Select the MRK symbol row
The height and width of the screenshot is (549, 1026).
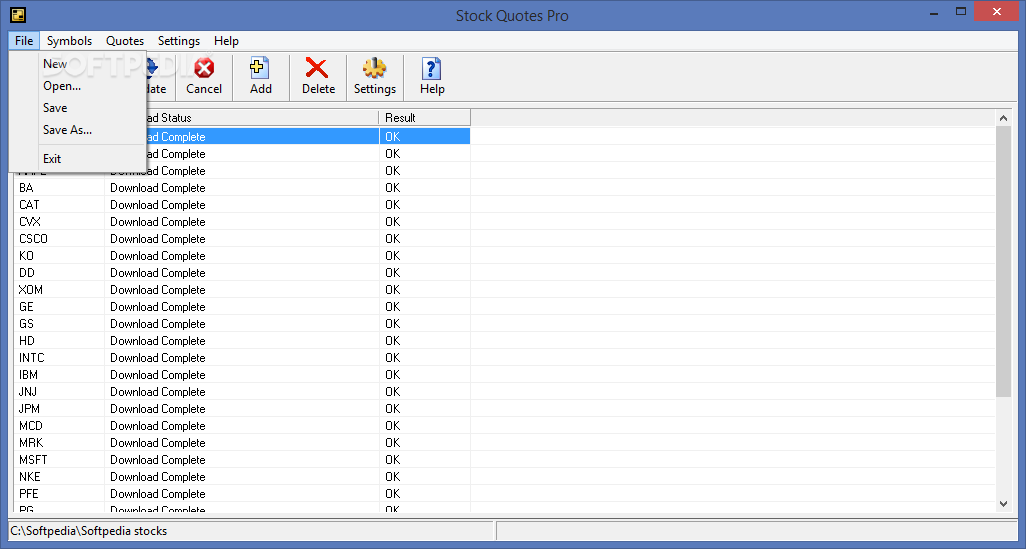242,443
